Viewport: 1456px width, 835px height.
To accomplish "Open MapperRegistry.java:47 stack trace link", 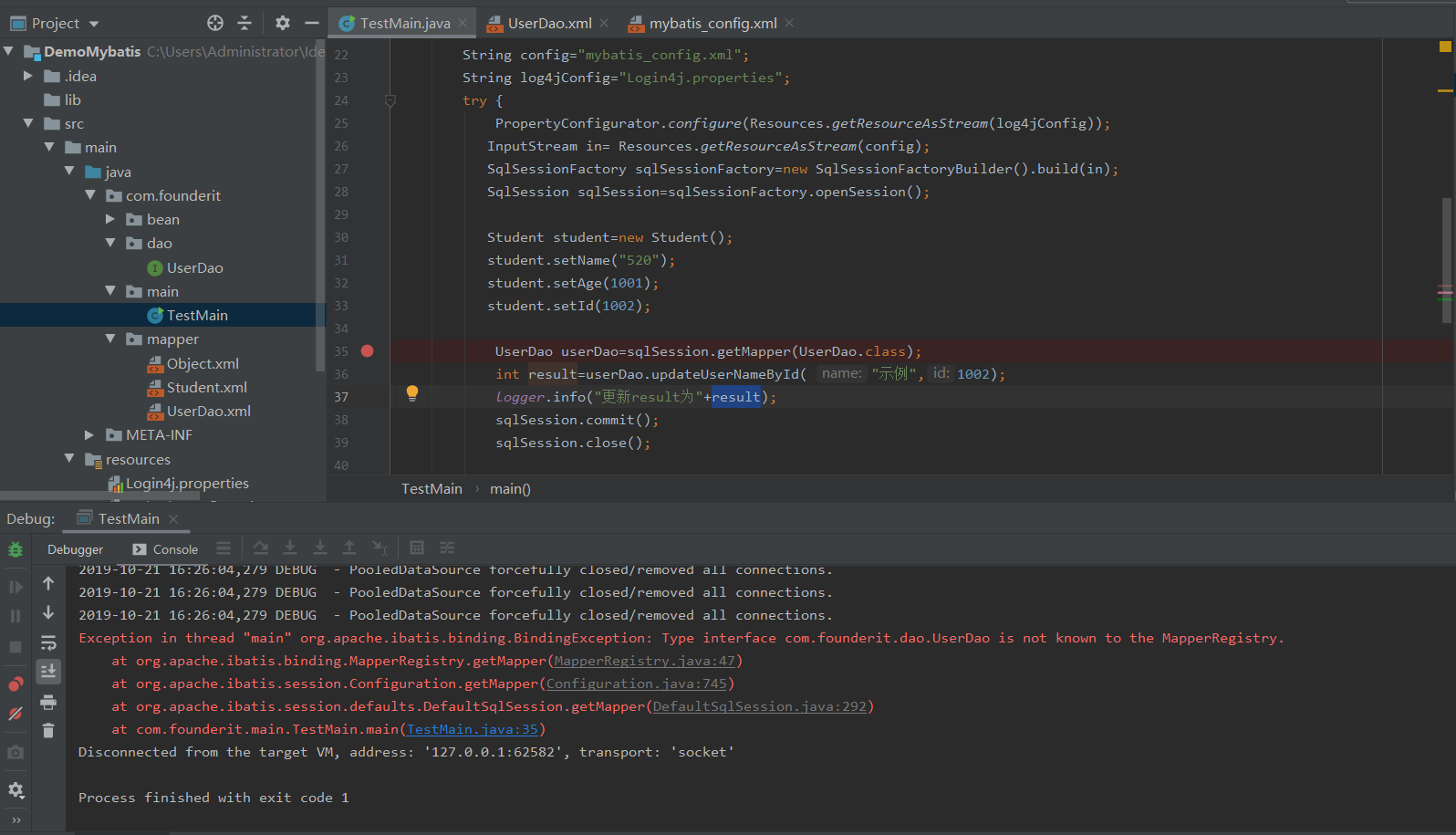I will pos(644,661).
